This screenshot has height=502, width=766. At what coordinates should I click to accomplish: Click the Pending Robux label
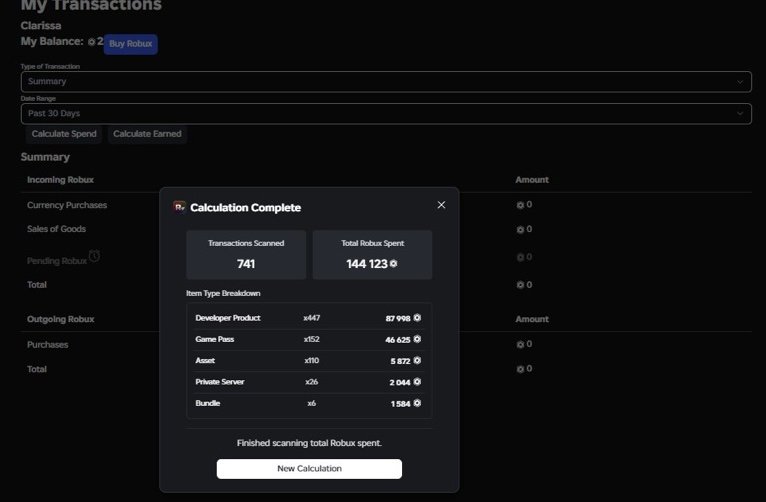57,261
